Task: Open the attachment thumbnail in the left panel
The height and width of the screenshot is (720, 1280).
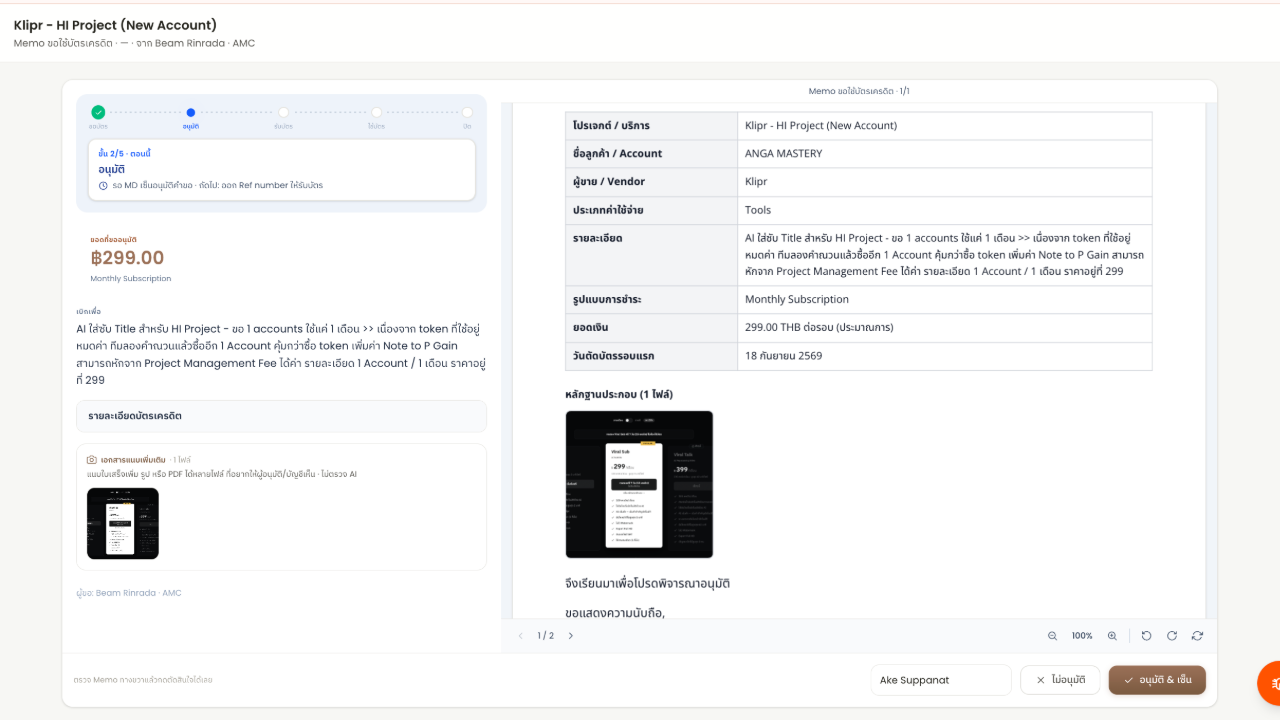Action: [x=123, y=523]
